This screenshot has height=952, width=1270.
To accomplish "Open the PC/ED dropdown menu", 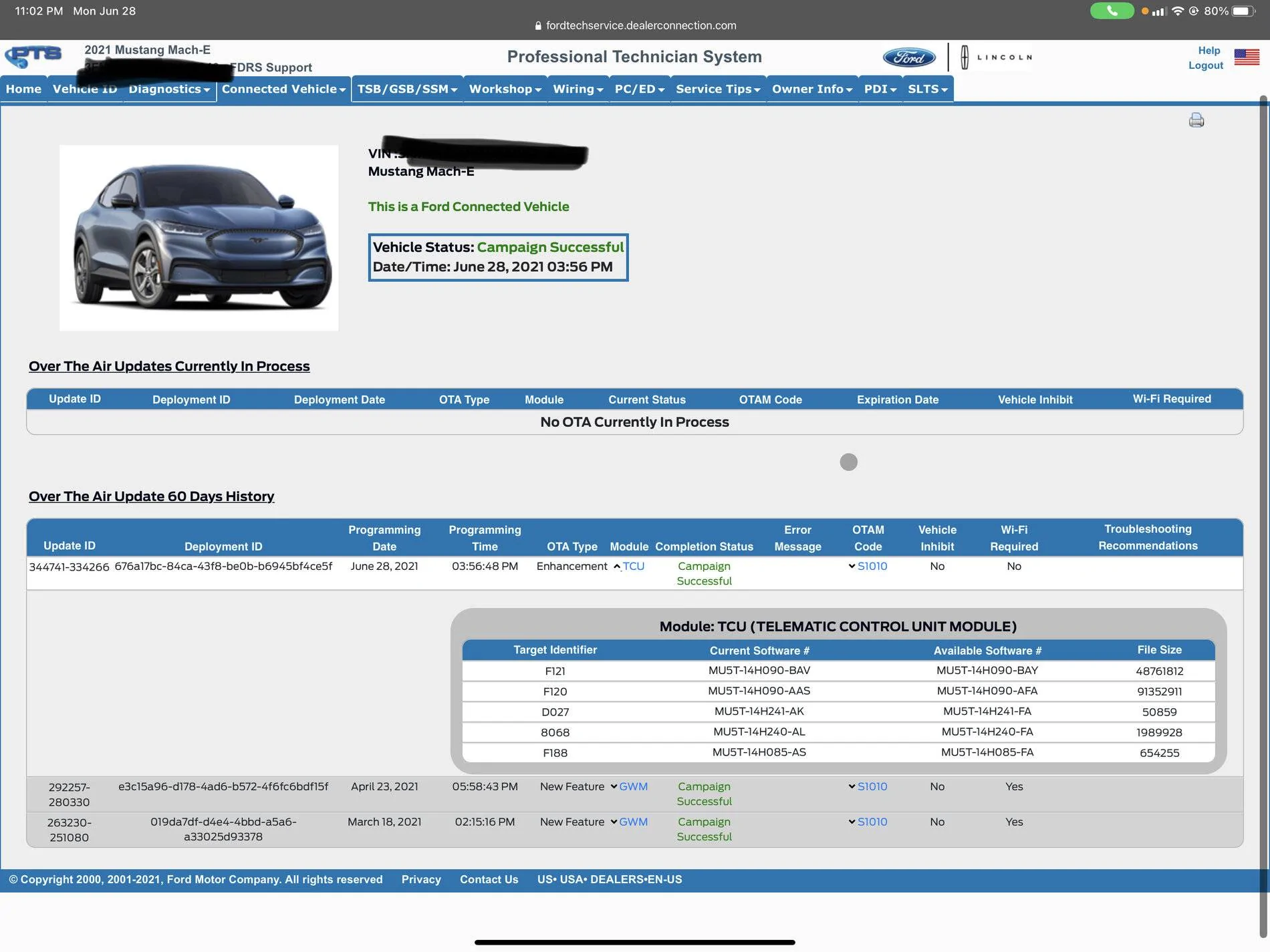I will [x=639, y=89].
